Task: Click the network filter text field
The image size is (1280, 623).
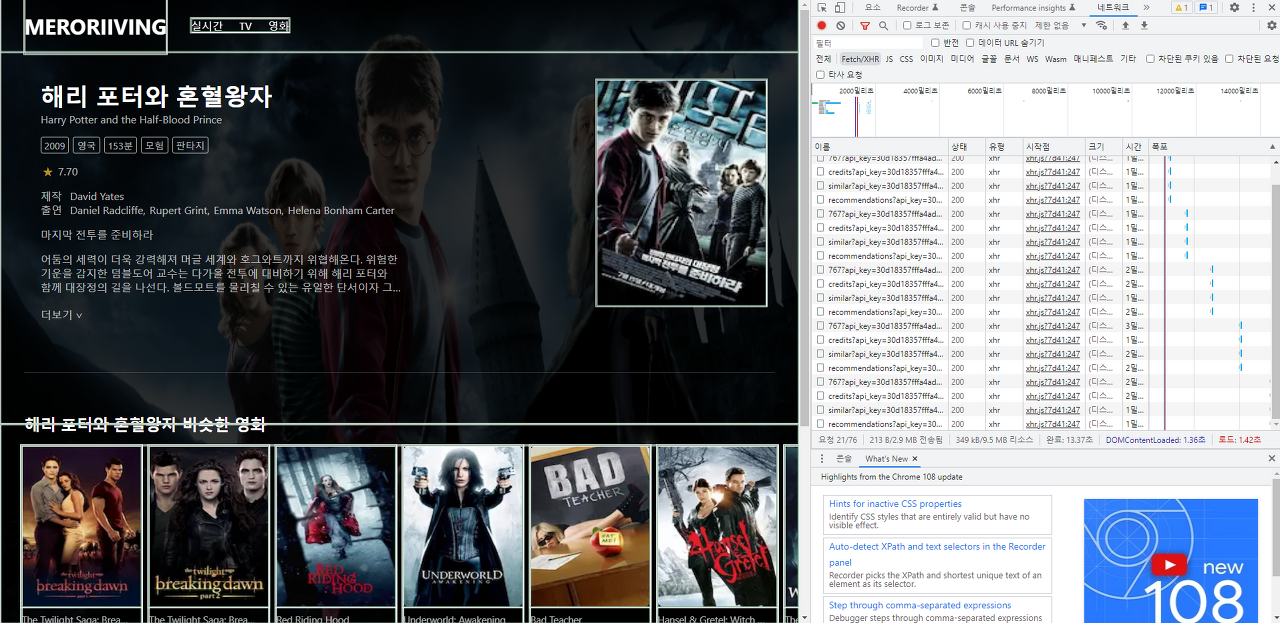Action: [869, 43]
